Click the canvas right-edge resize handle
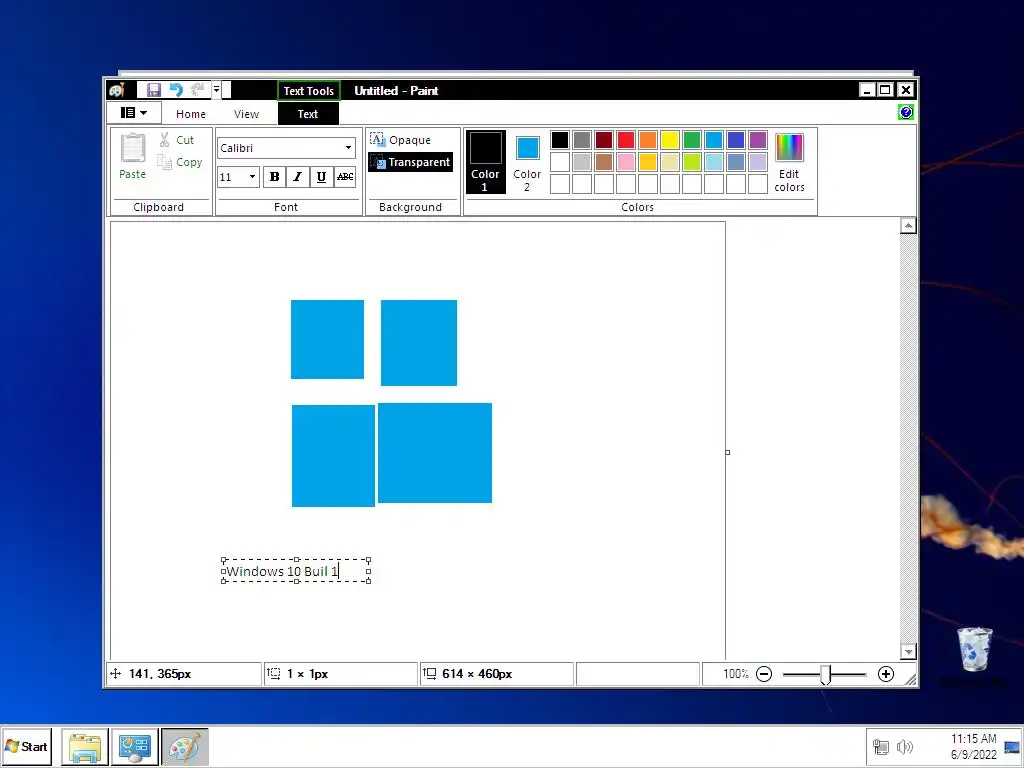Image resolution: width=1024 pixels, height=768 pixels. [728, 452]
